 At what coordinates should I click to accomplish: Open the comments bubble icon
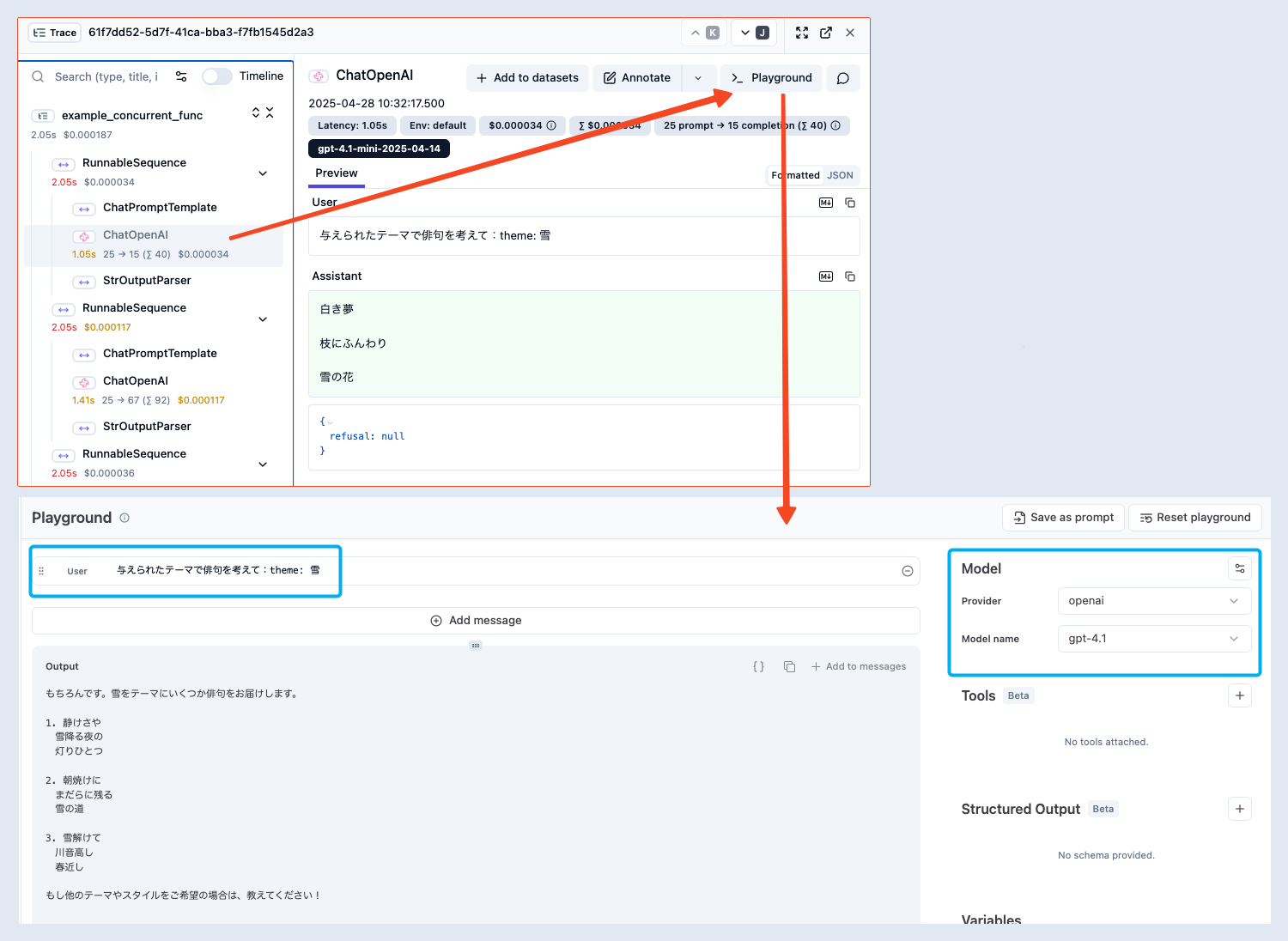tap(843, 78)
